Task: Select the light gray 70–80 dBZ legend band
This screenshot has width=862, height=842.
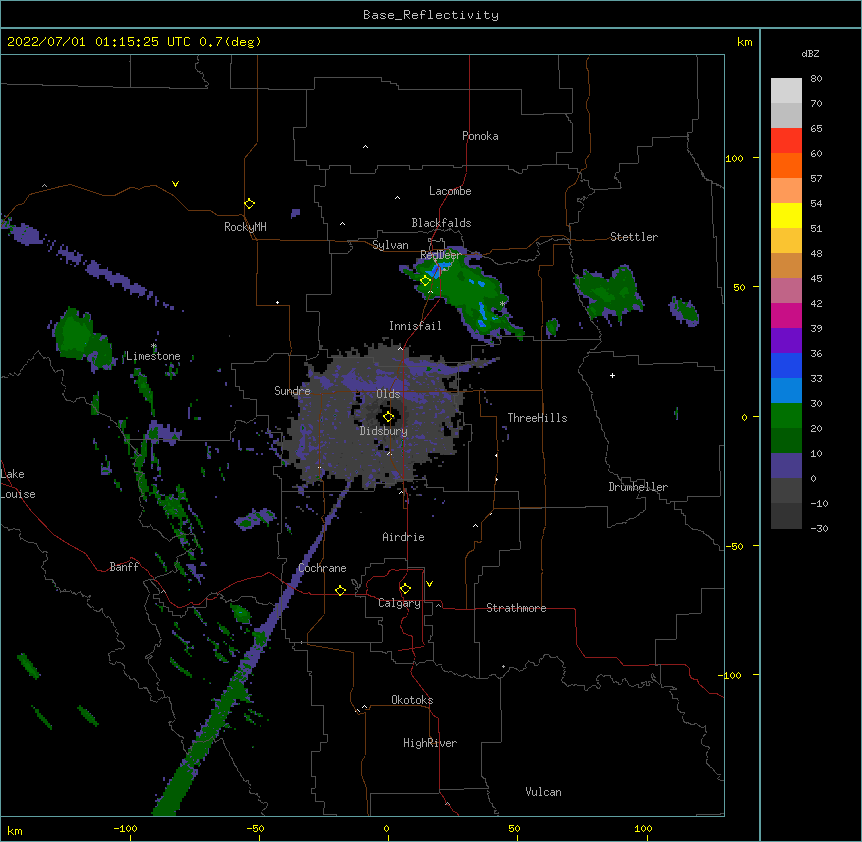Action: click(x=786, y=91)
